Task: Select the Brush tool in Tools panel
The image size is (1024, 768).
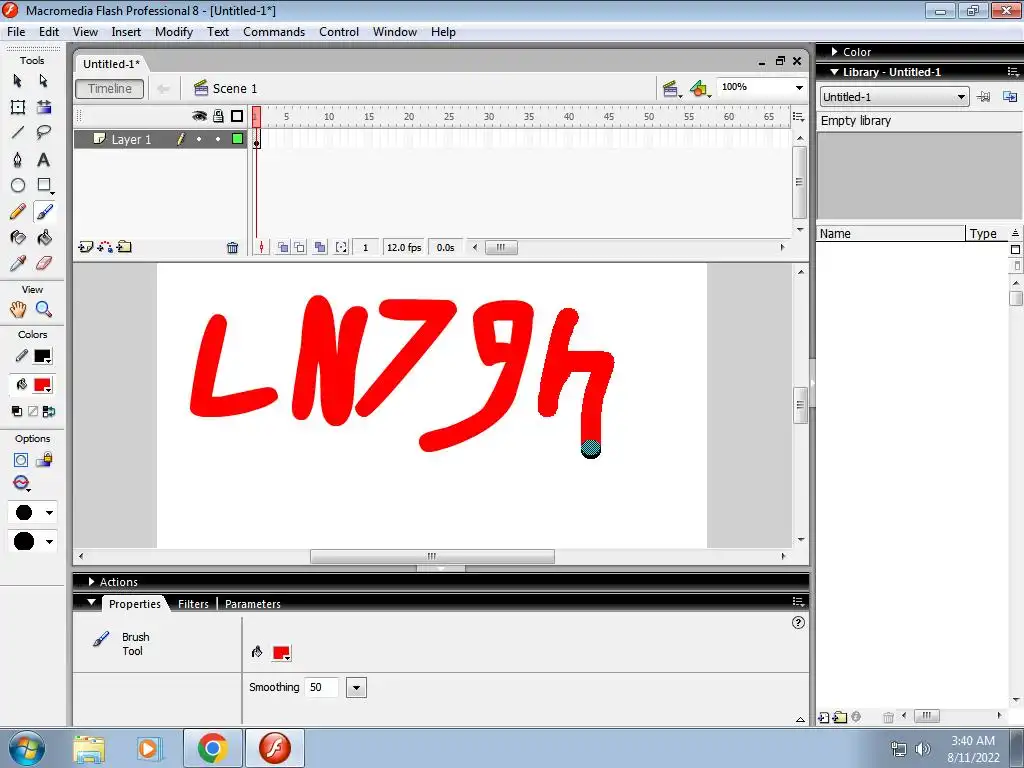Action: 44,212
